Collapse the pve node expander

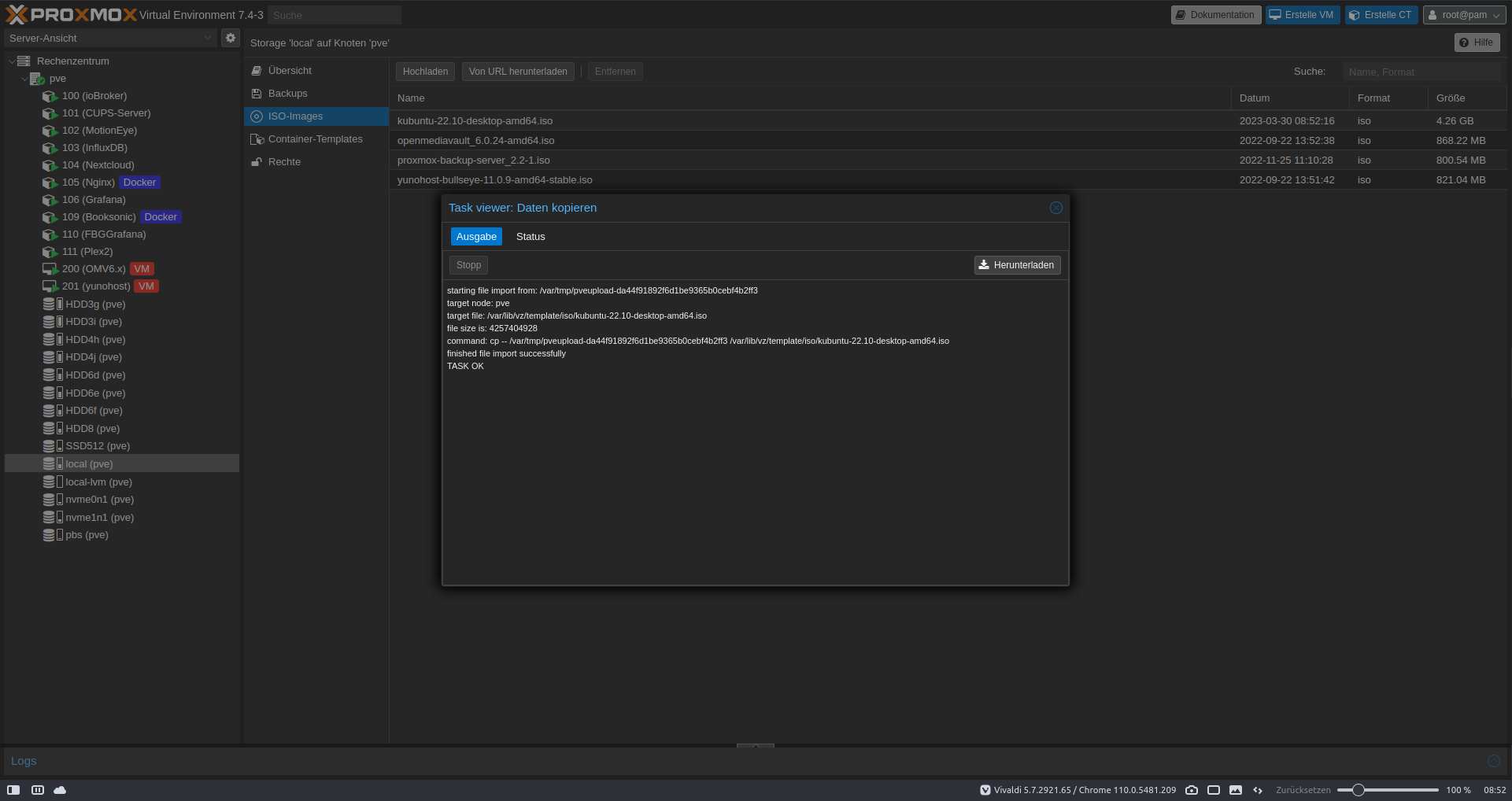pos(24,79)
